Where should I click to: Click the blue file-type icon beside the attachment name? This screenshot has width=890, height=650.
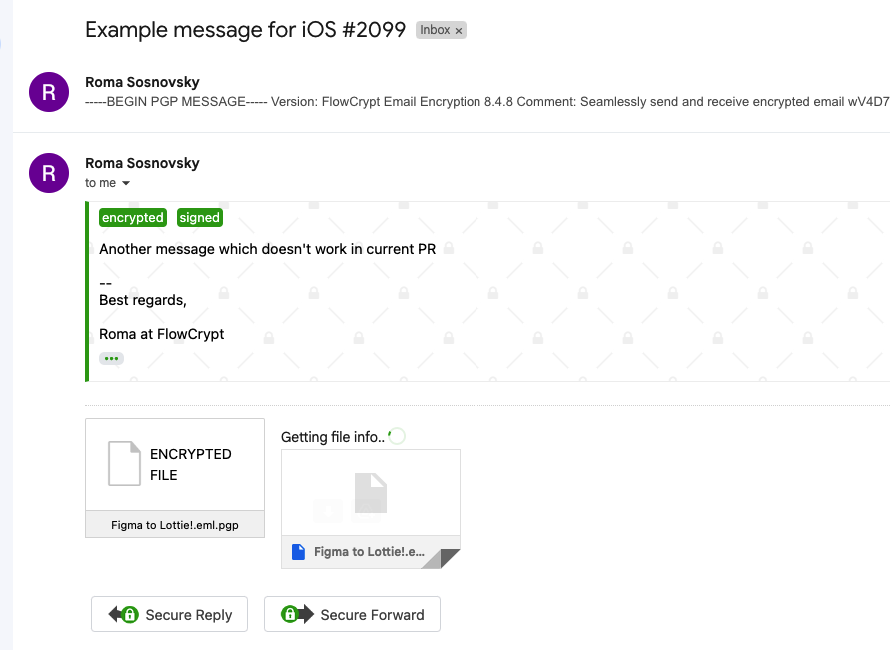coord(298,551)
